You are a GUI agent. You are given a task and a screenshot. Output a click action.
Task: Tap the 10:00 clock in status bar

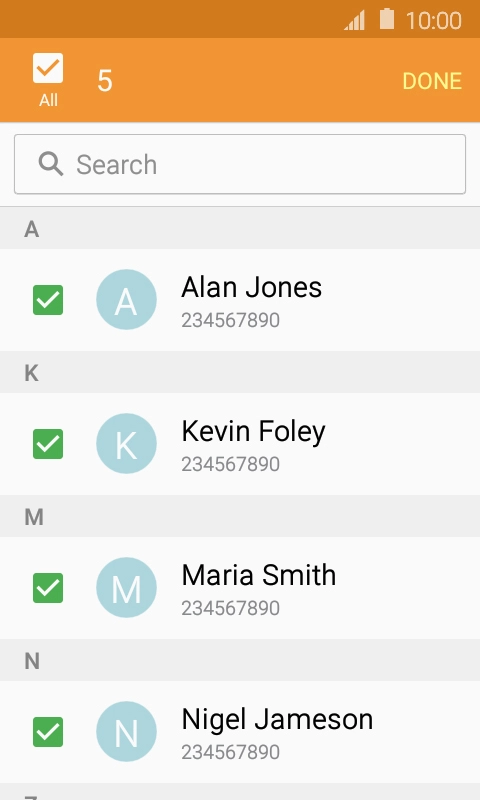[434, 21]
